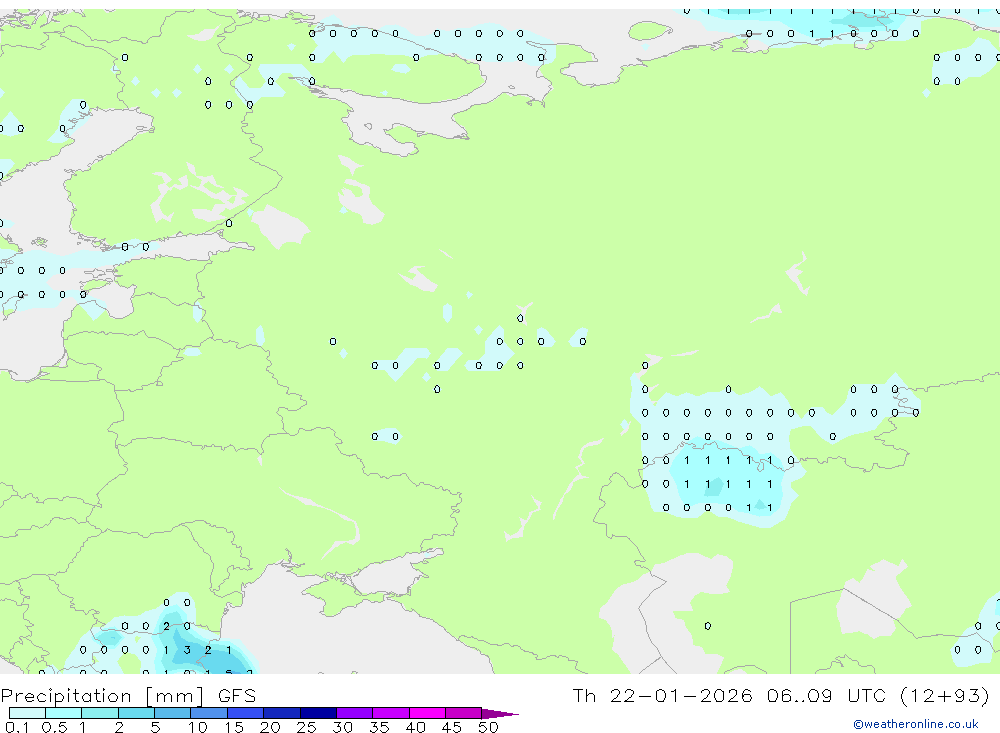
Task: Pick the 20–25 mm dark blue legend swatch
Action: pyautogui.click(x=281, y=713)
